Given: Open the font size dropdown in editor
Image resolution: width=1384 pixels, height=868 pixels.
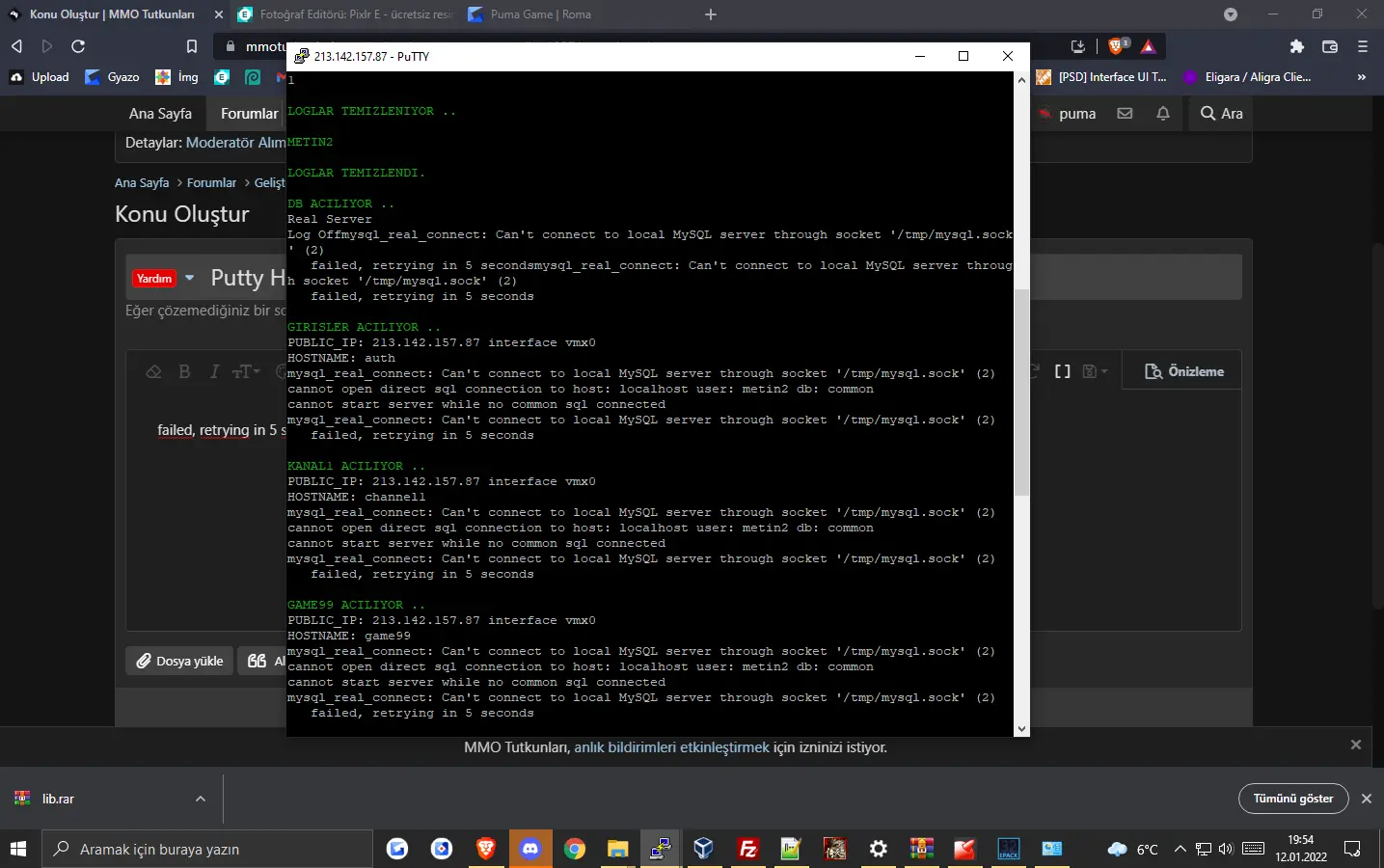Looking at the screenshot, I should (x=246, y=371).
